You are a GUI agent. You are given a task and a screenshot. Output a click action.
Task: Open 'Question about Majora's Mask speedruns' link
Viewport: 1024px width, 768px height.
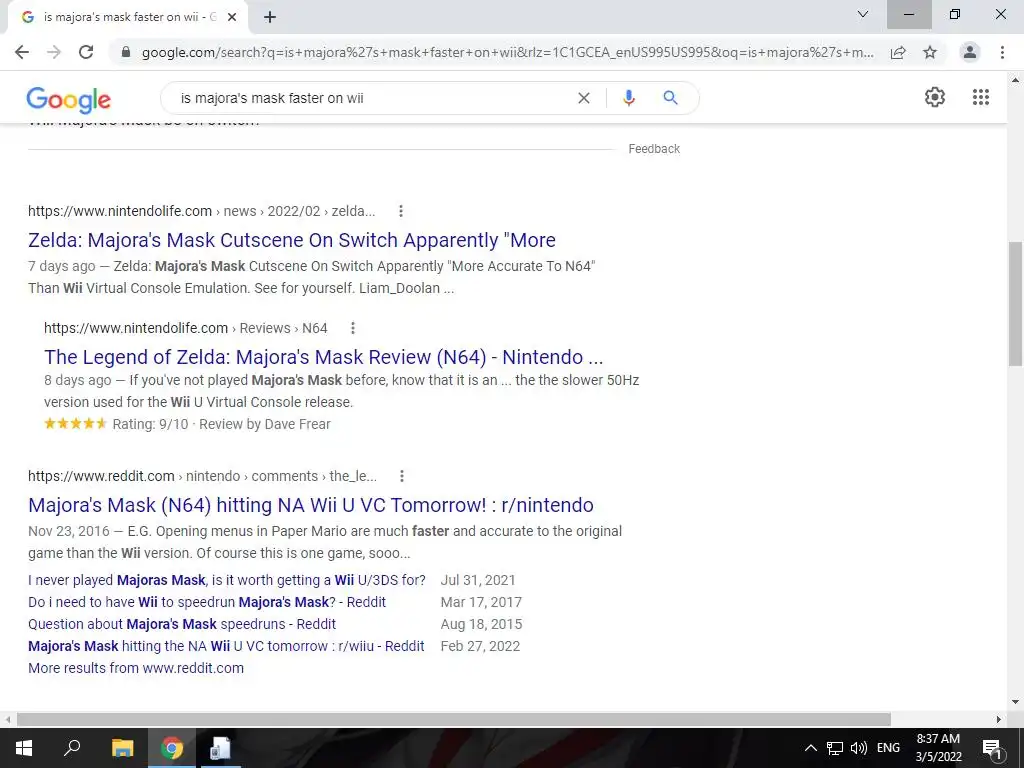pos(182,624)
